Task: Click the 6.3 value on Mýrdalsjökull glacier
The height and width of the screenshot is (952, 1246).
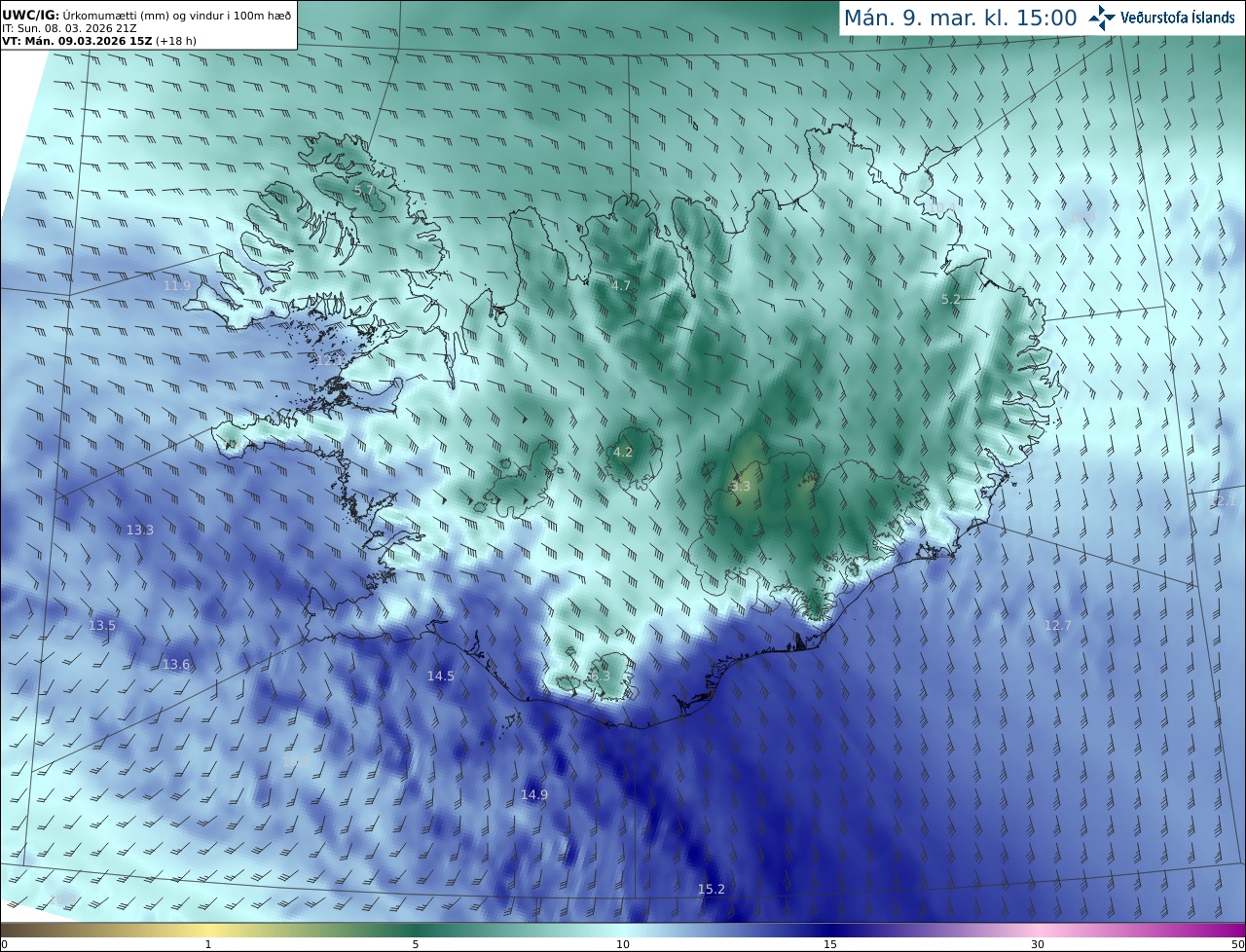Action: (600, 676)
